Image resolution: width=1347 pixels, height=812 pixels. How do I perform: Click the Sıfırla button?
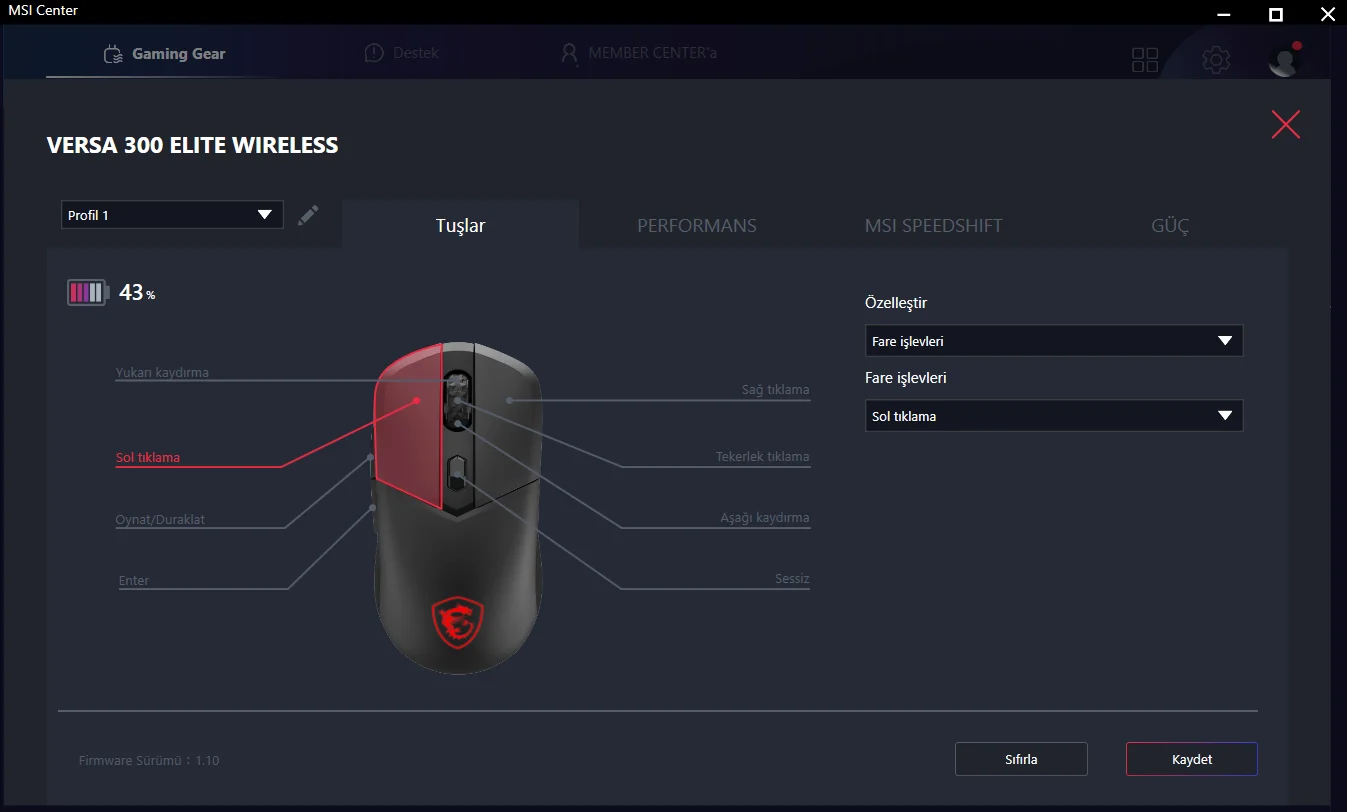(x=1021, y=759)
